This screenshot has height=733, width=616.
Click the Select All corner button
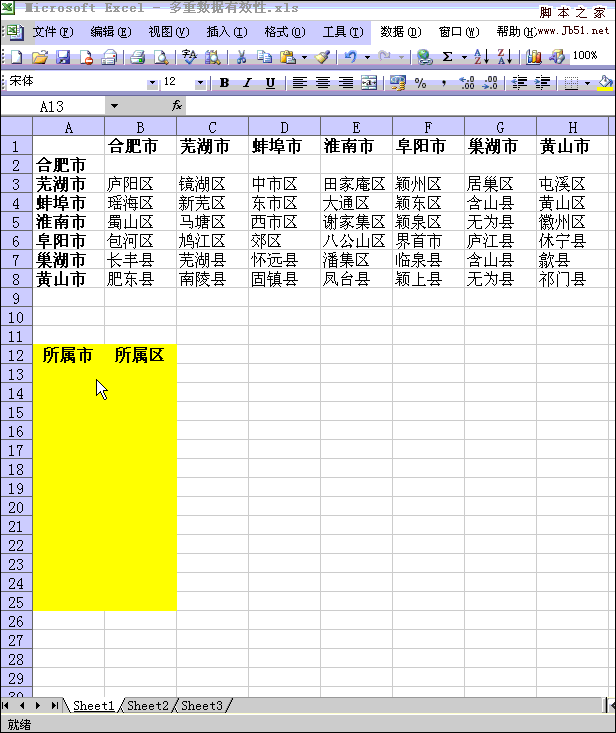(16, 127)
